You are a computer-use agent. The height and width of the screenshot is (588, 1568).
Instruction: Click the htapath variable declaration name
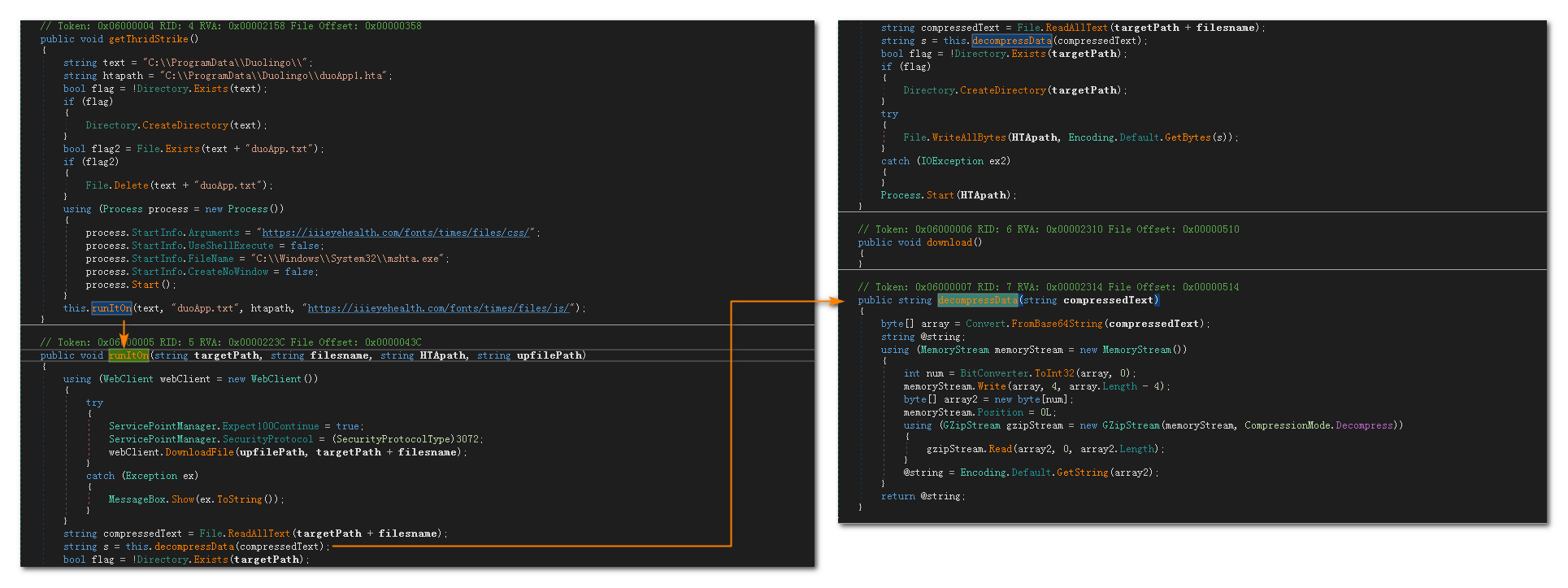pos(123,76)
